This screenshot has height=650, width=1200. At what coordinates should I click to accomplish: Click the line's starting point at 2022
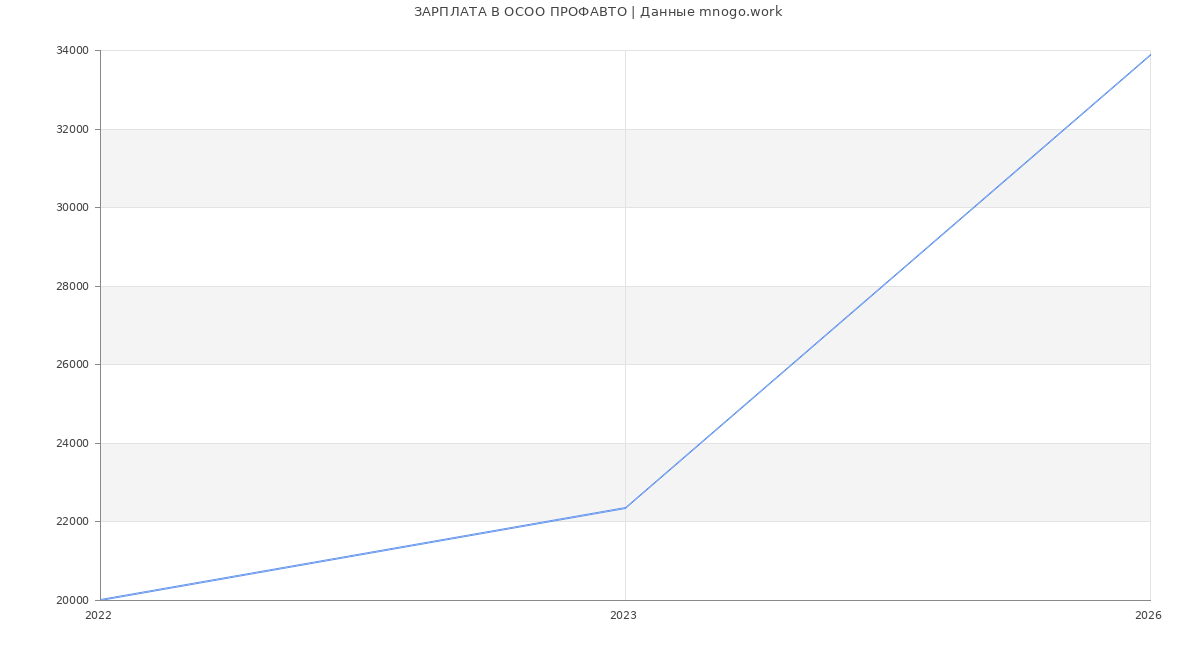(100, 600)
